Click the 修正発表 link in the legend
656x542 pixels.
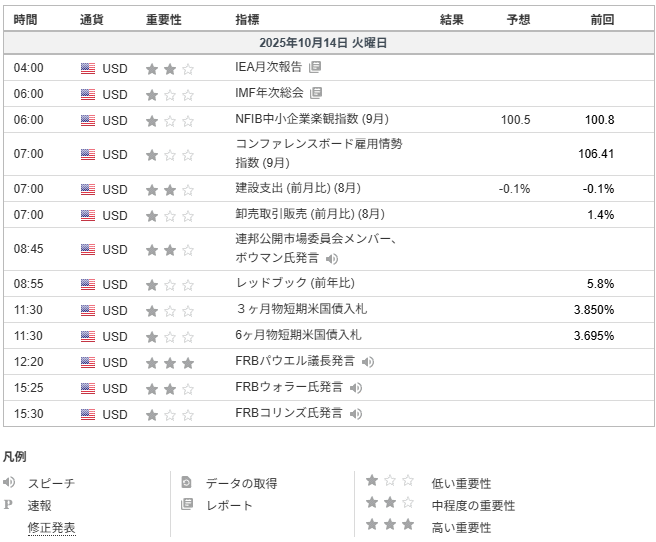click(x=51, y=527)
